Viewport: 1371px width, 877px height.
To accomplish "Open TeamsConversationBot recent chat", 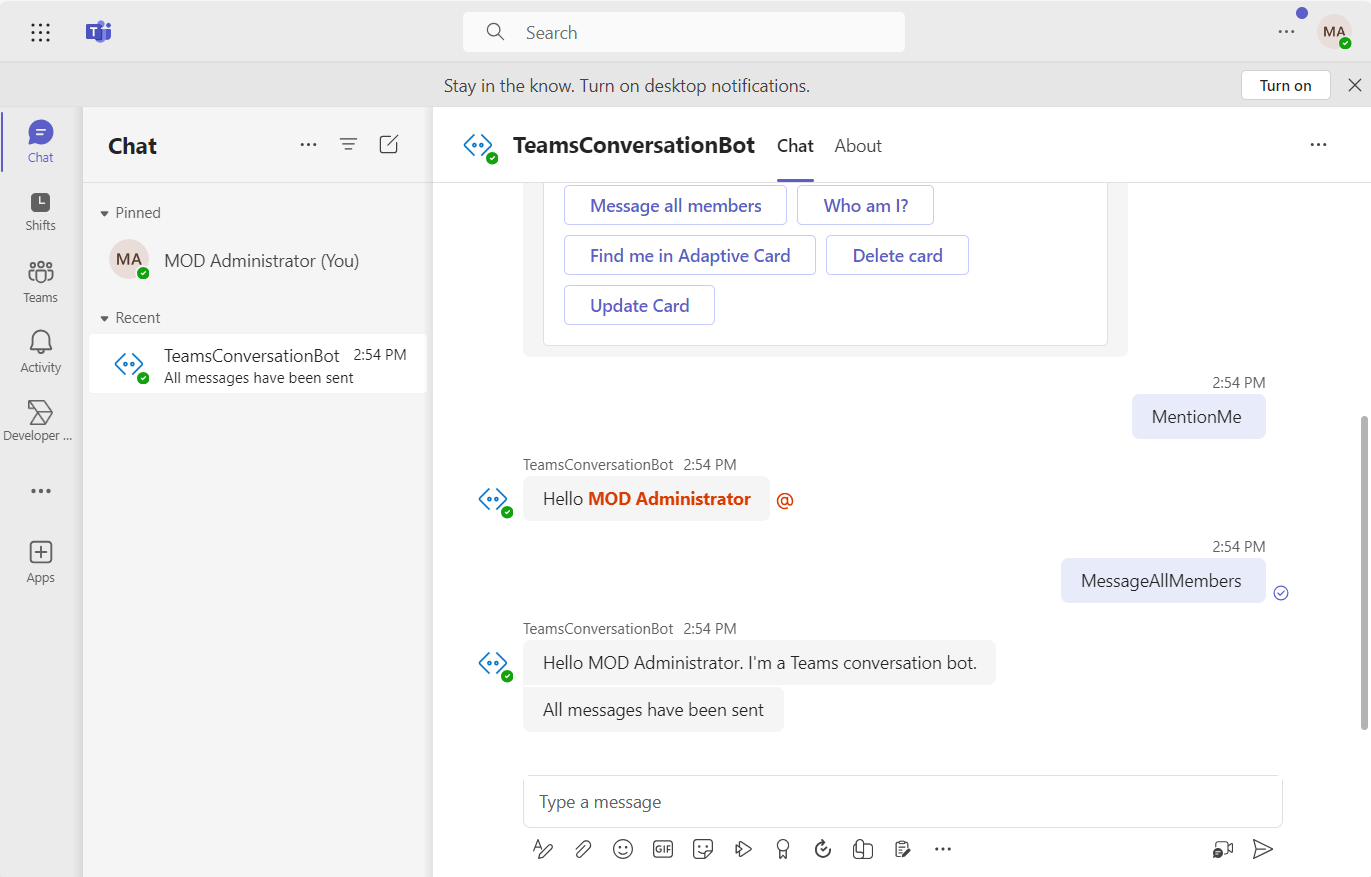I will click(258, 364).
